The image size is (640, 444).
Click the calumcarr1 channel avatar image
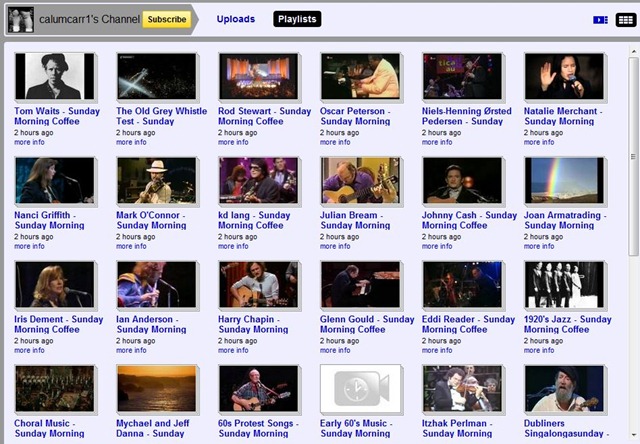click(21, 19)
